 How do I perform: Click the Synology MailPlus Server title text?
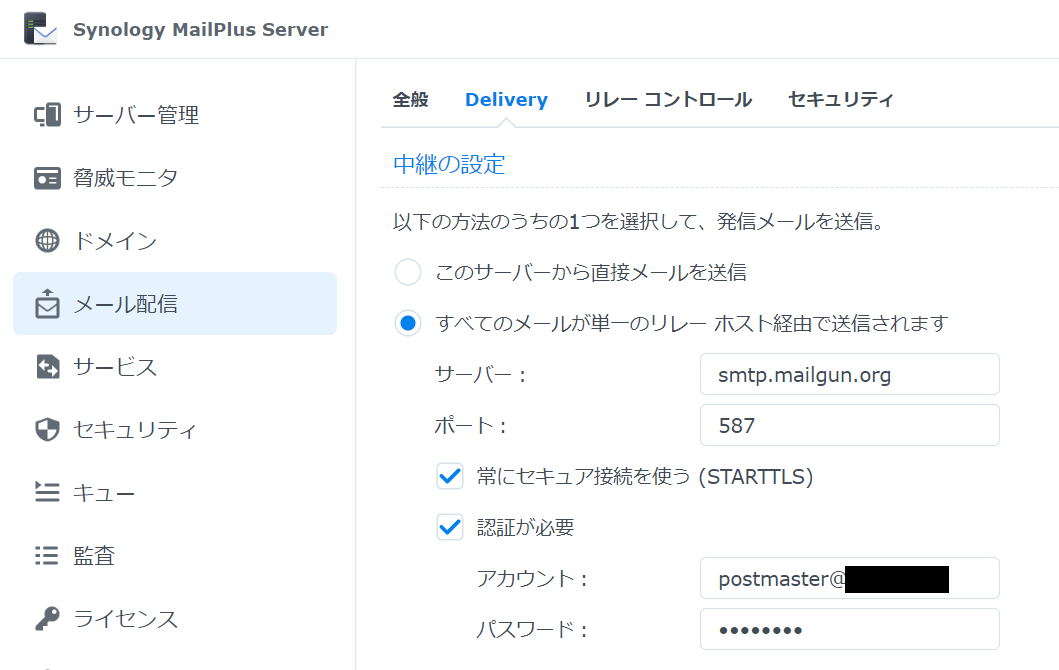(200, 30)
